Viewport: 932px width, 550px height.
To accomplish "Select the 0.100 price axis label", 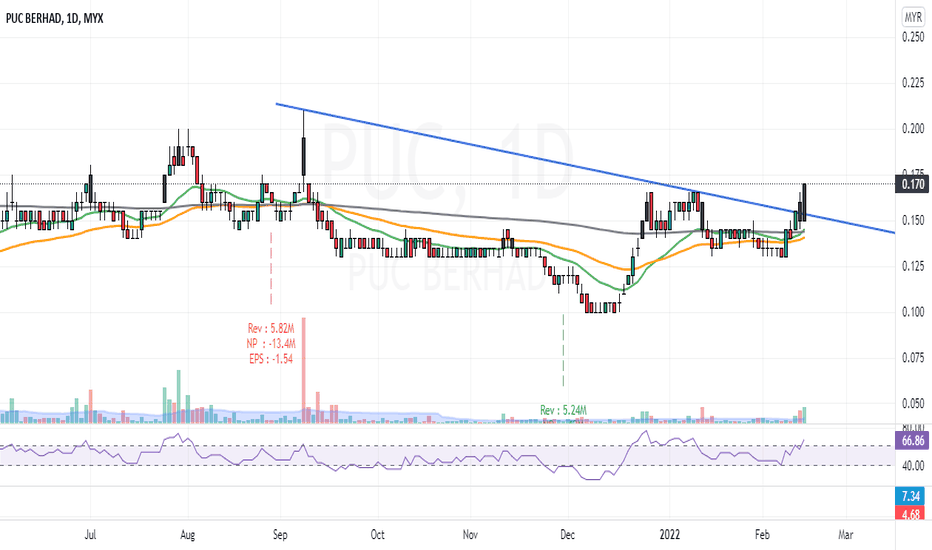I will (913, 312).
